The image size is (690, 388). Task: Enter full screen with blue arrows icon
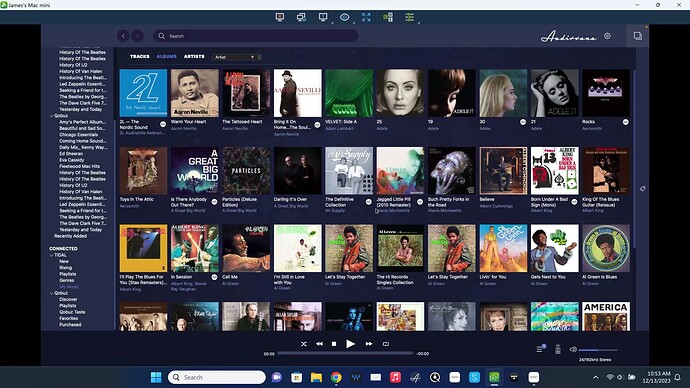point(366,17)
